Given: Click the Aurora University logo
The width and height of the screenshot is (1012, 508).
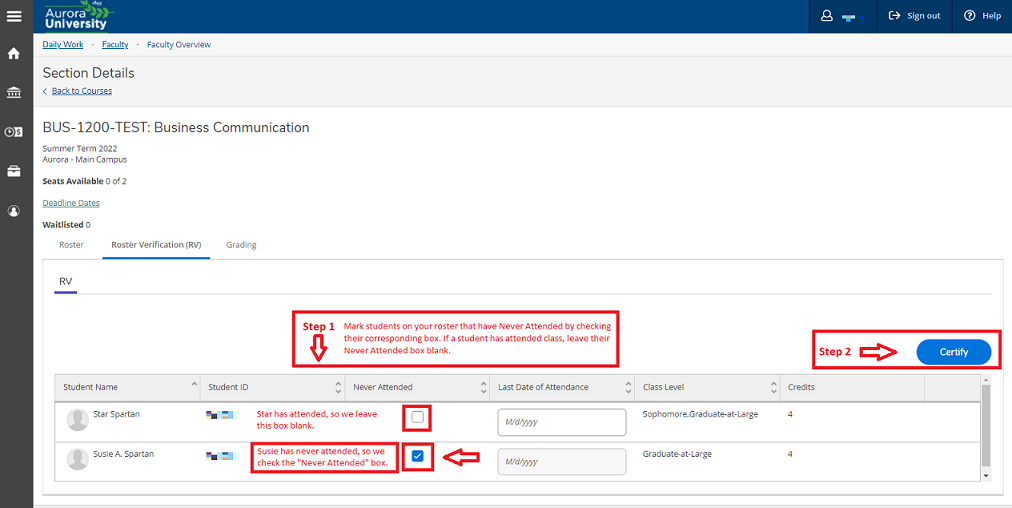Looking at the screenshot, I should tap(79, 16).
